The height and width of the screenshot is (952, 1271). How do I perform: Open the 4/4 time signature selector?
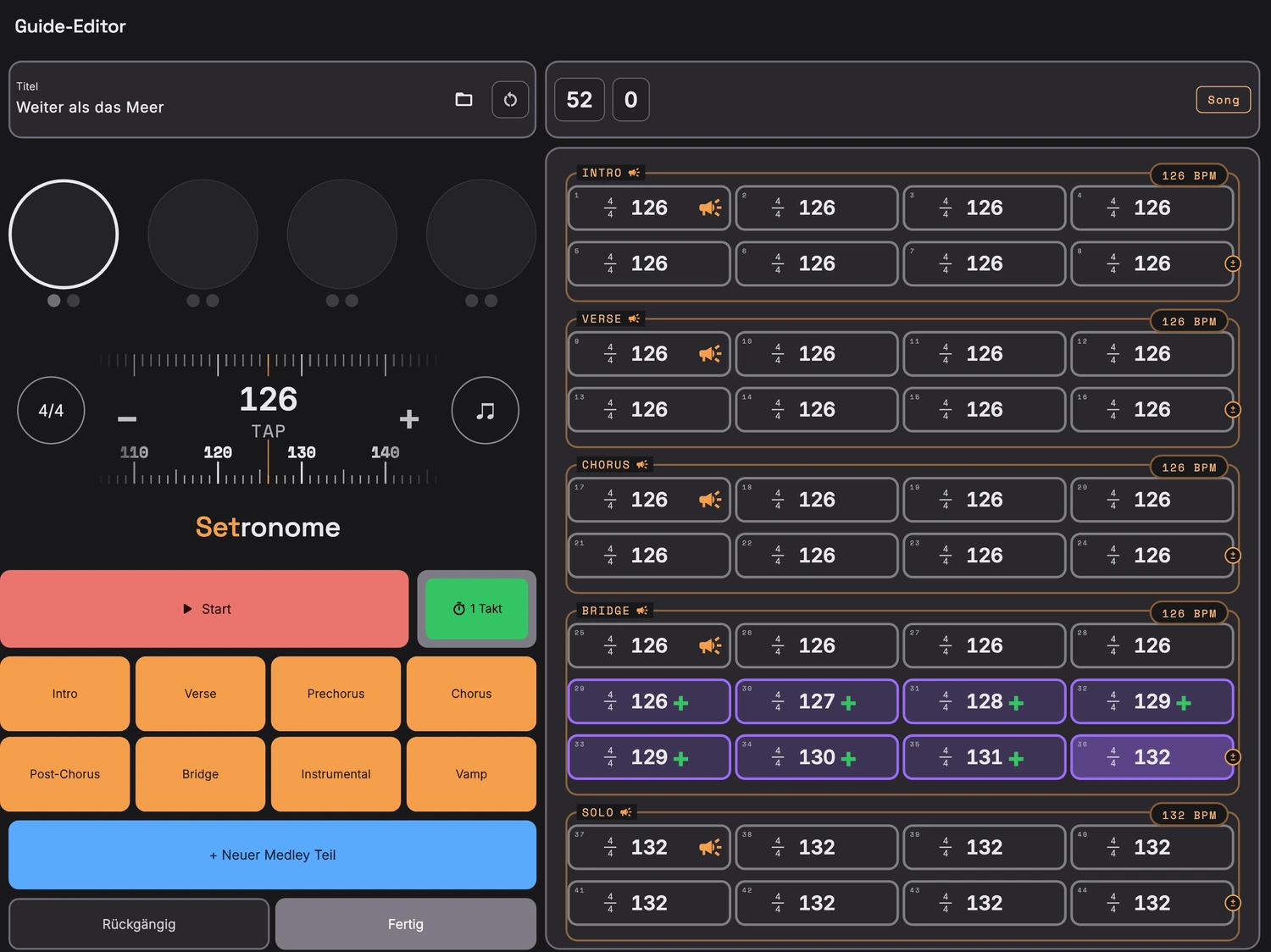coord(51,411)
